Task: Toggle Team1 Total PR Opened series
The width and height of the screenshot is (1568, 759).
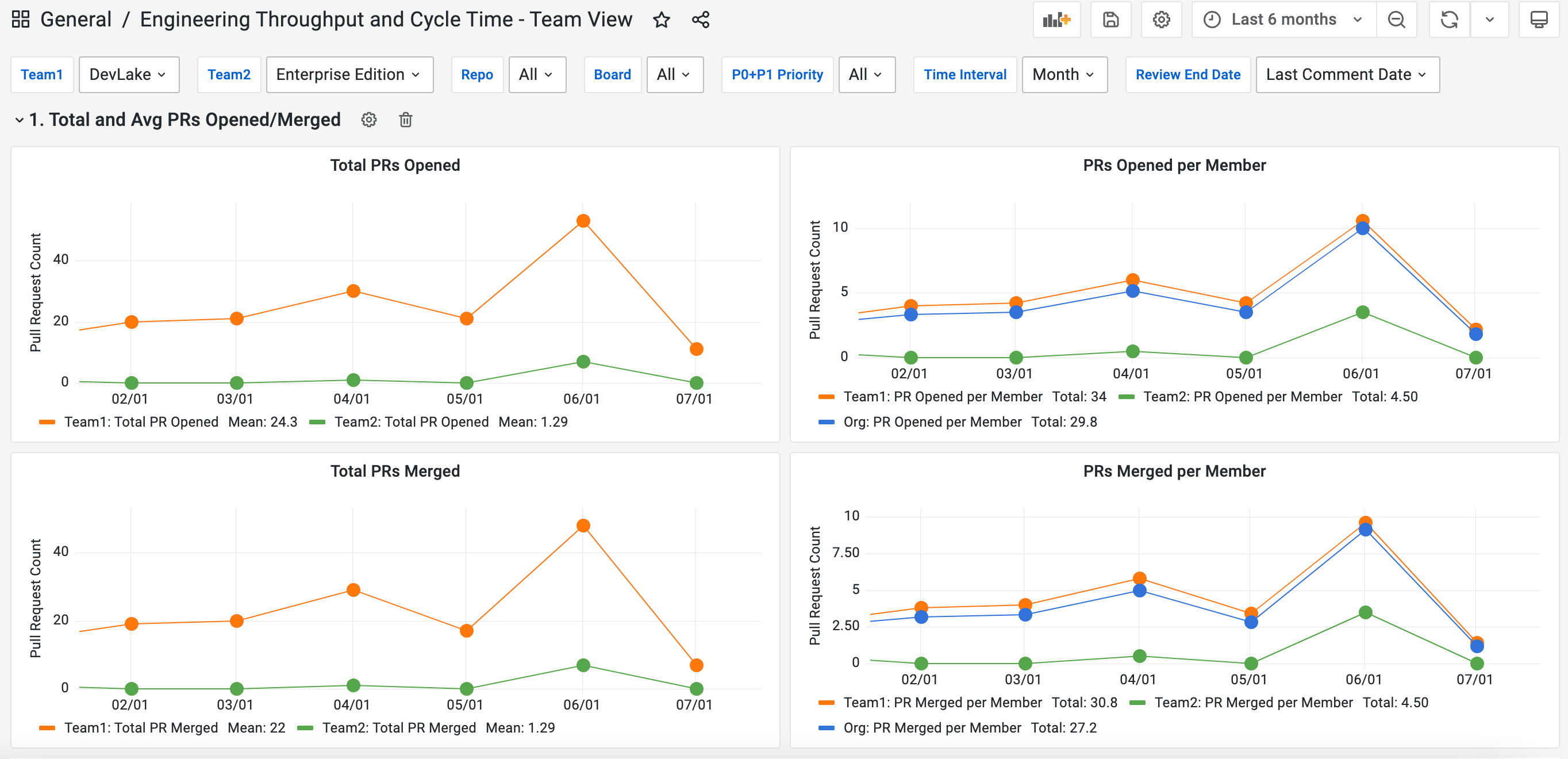Action: [141, 421]
